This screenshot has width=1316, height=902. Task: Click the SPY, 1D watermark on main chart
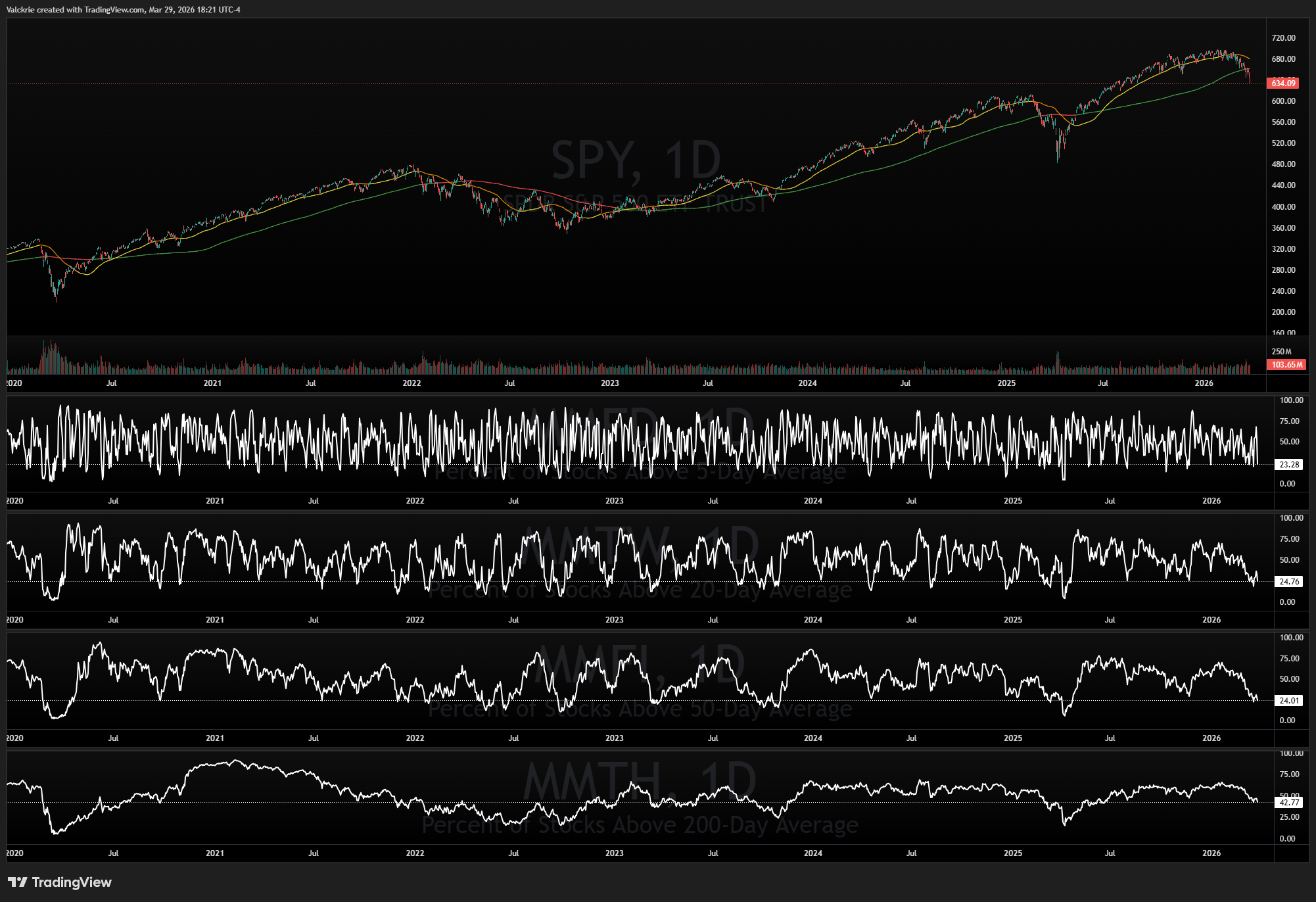635,160
